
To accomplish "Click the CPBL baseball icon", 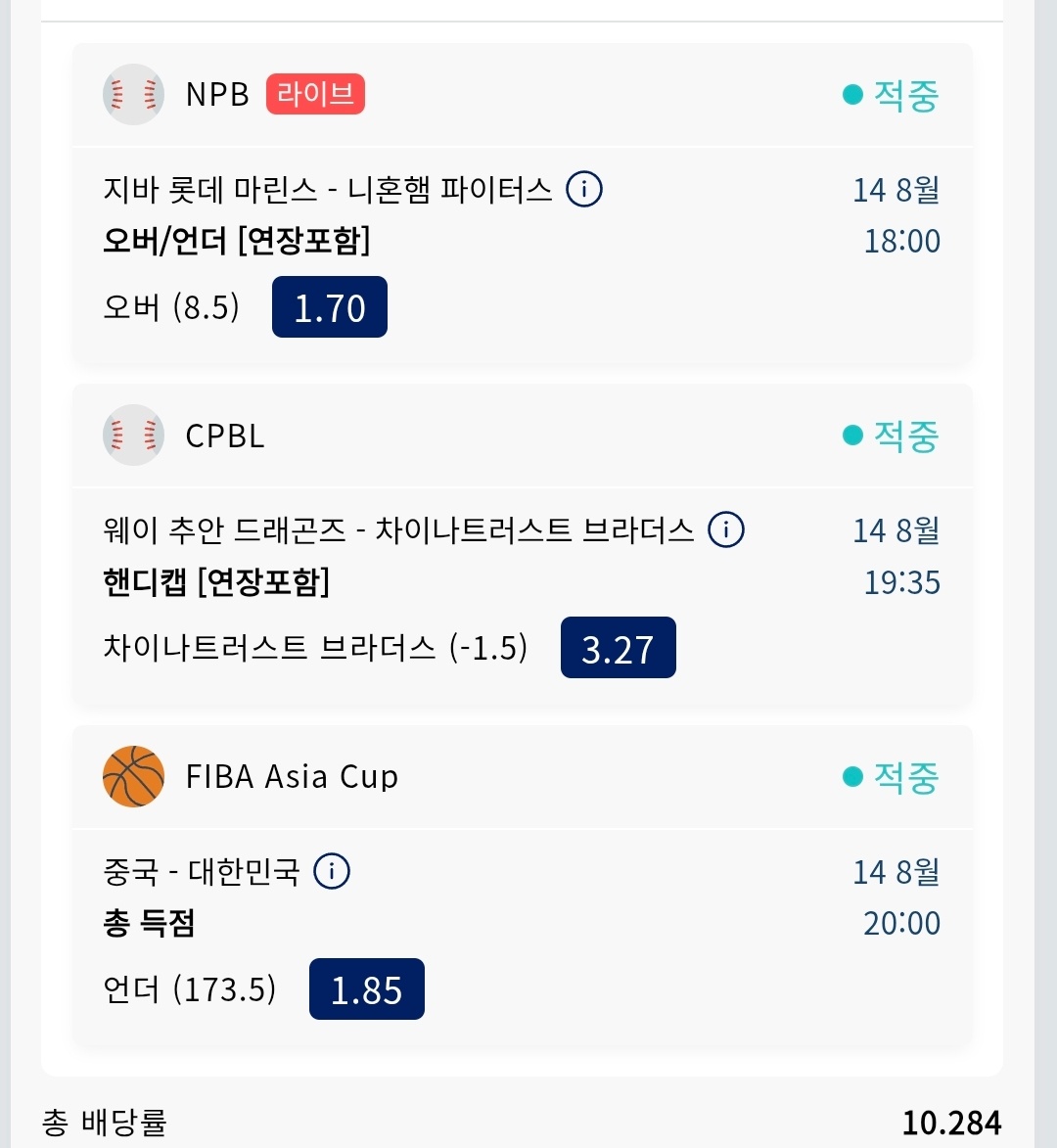I will (133, 435).
